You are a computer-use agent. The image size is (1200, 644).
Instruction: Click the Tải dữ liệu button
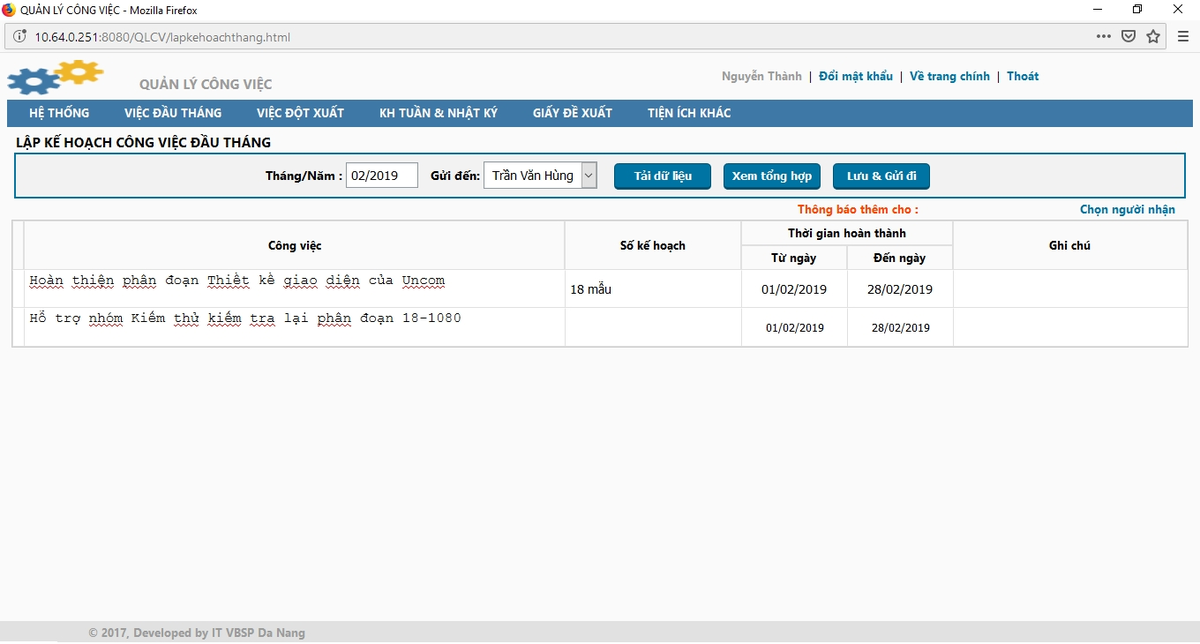click(x=663, y=176)
